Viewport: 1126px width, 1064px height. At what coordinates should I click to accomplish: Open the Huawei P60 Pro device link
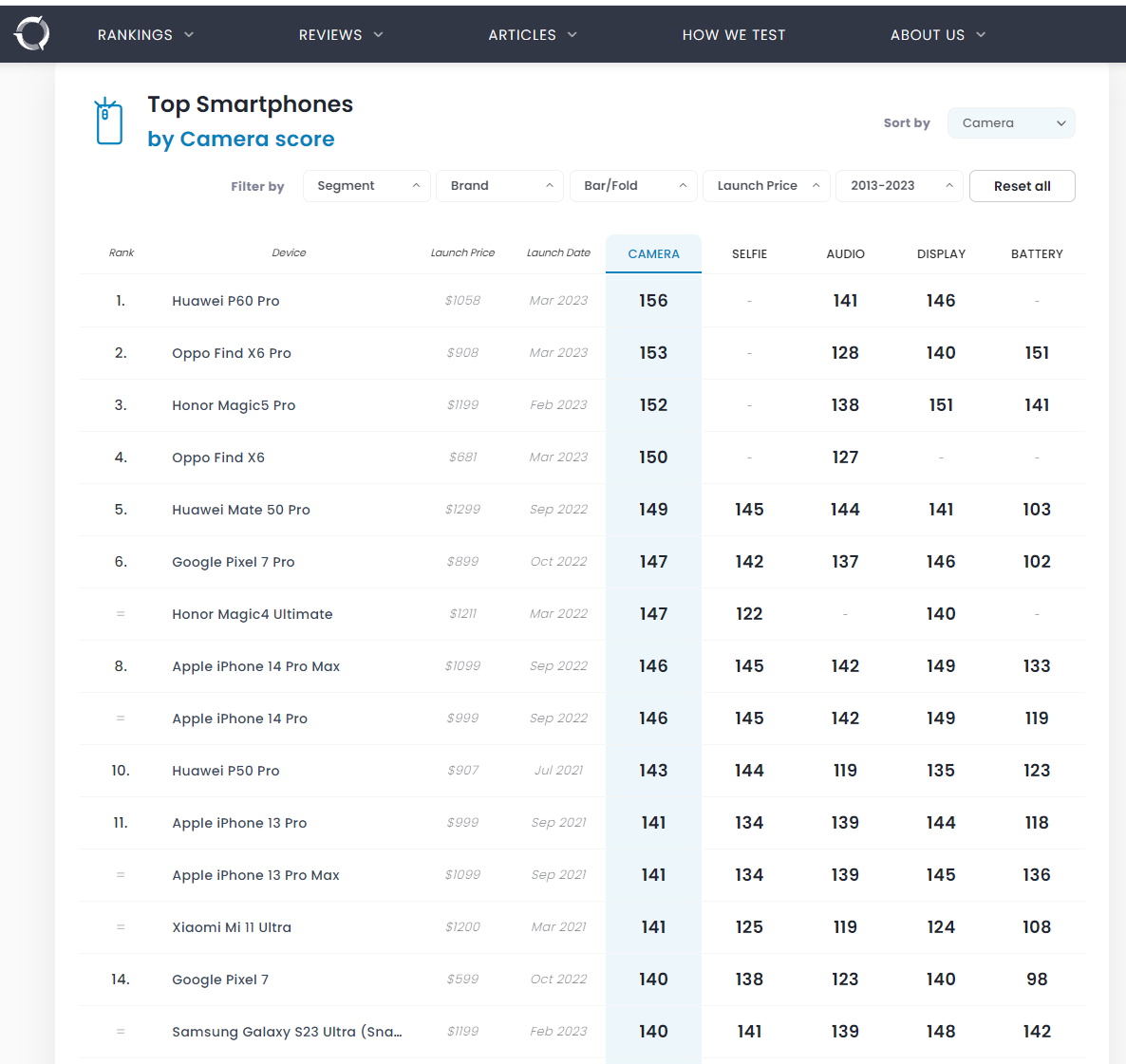coord(226,301)
